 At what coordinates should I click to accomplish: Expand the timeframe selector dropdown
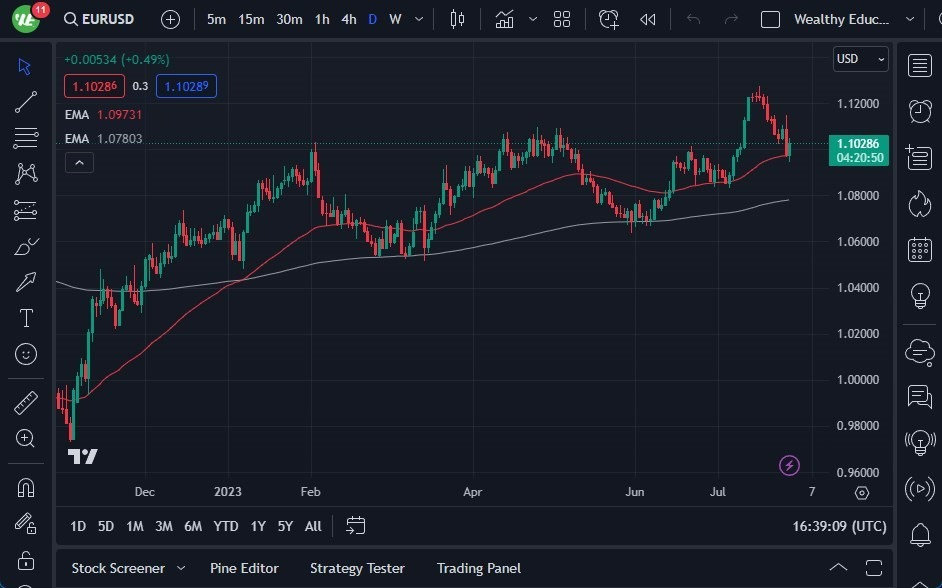(418, 18)
